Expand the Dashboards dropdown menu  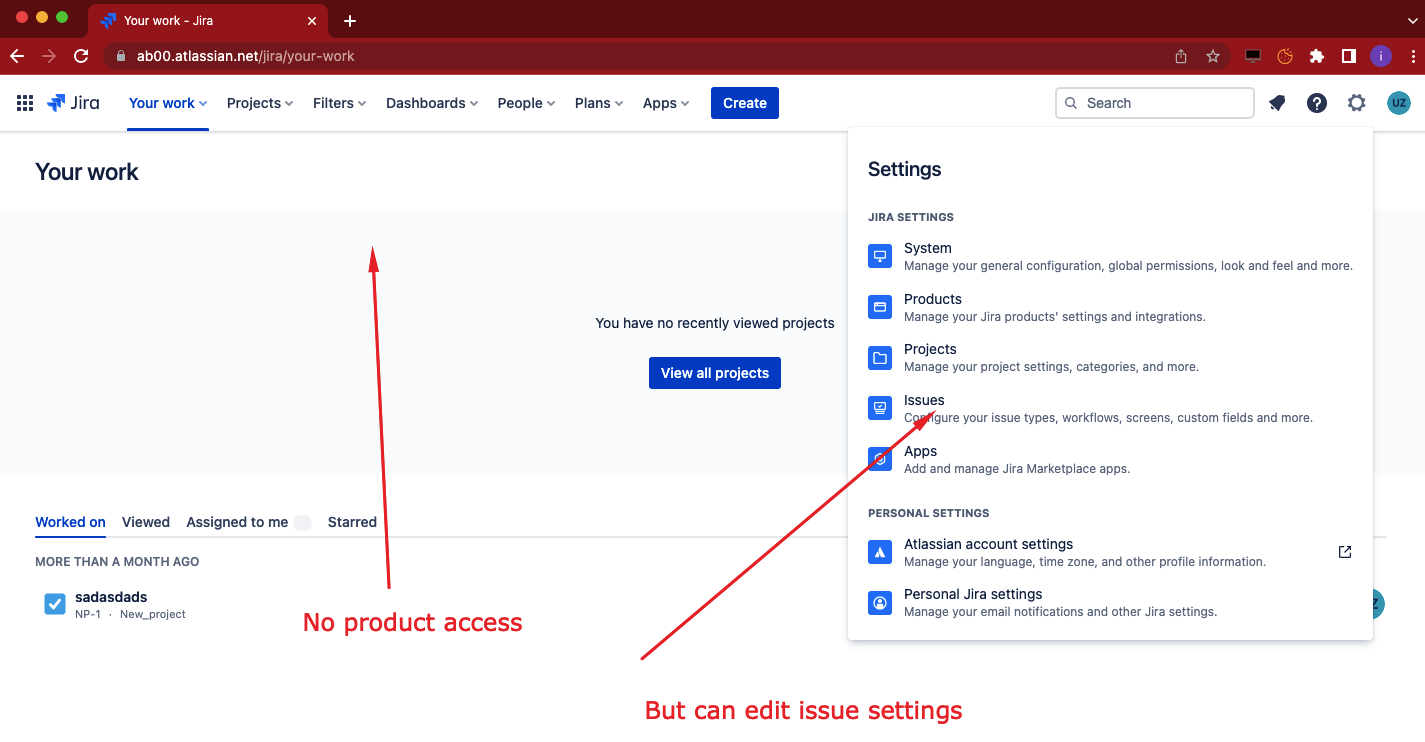pos(431,103)
